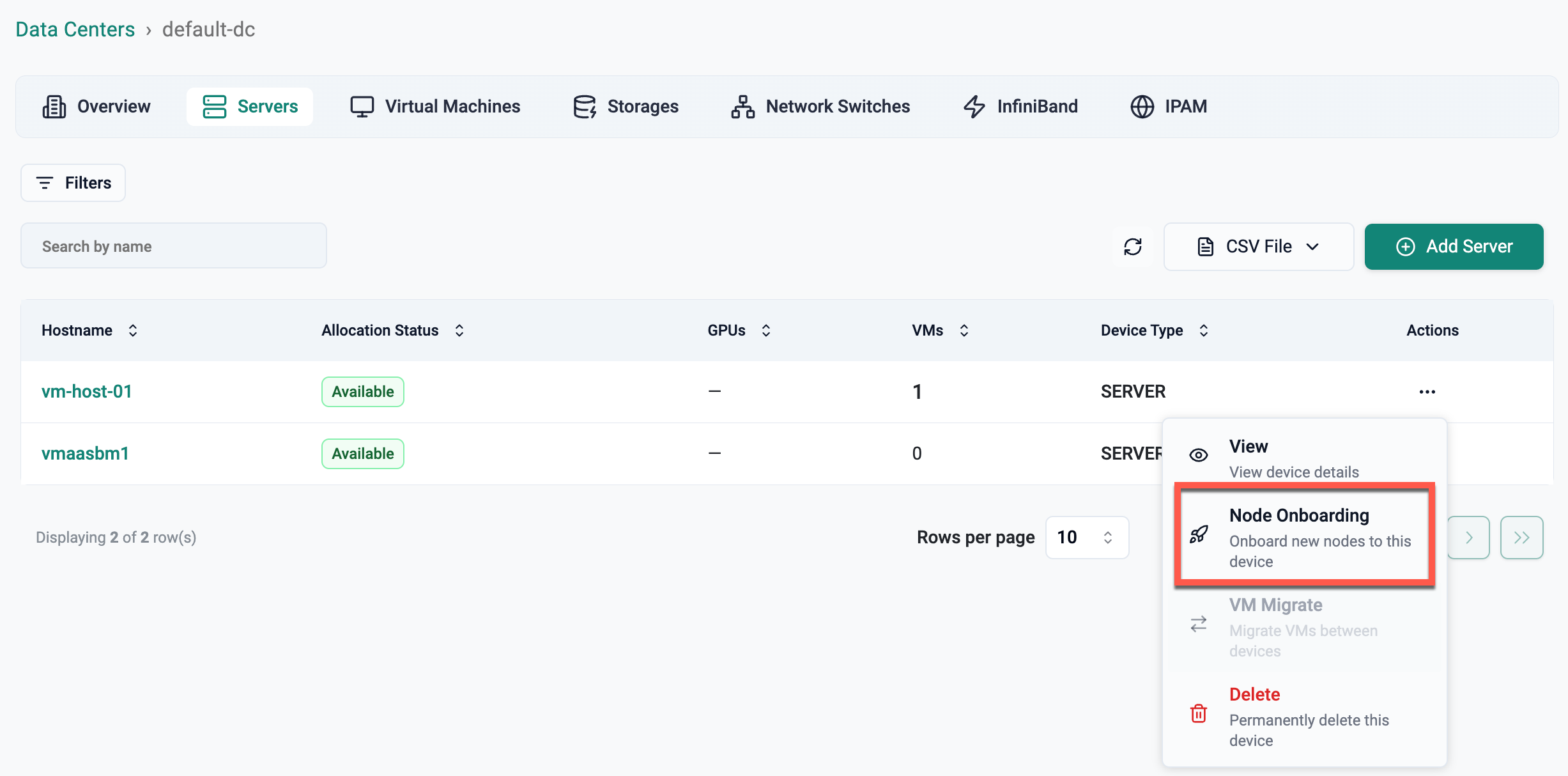Expand the CSV File dropdown
This screenshot has width=1568, height=776.
(1258, 247)
